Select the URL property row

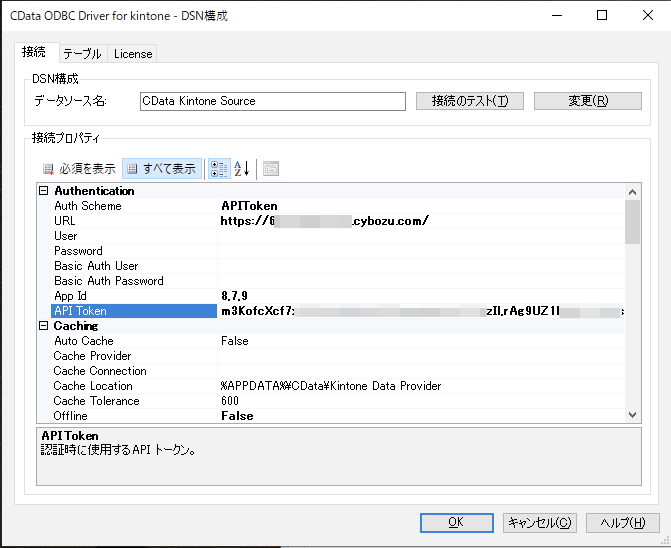337,221
